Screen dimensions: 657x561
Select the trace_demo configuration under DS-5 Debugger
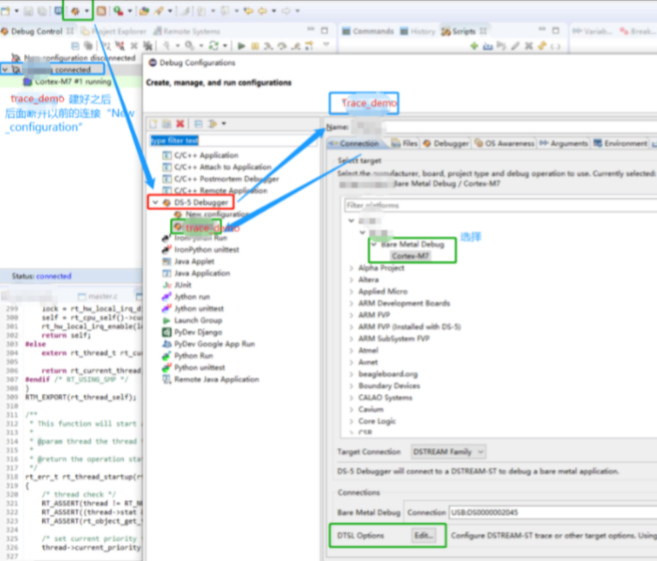(202, 227)
